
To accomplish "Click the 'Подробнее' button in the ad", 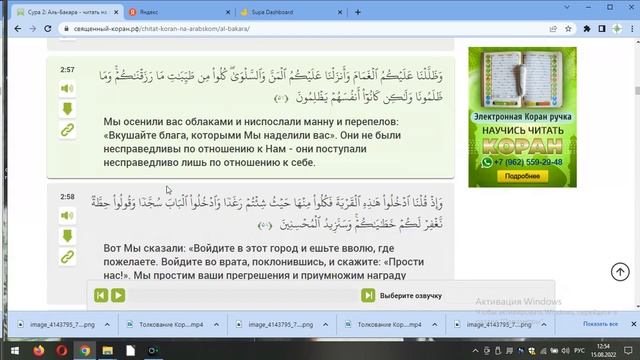I will pyautogui.click(x=522, y=176).
